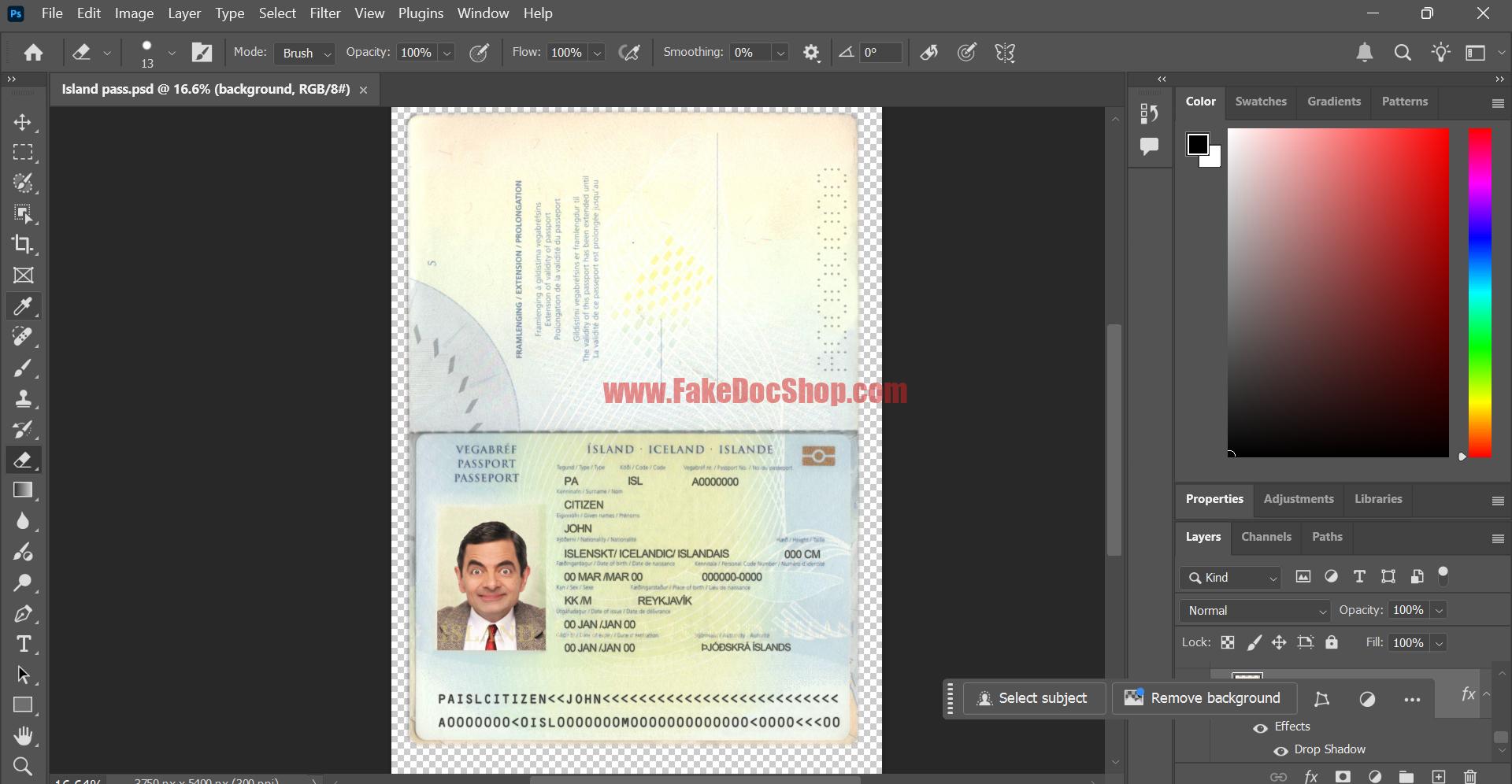This screenshot has height=784, width=1512.
Task: Enable airbrush-style build-up effects
Action: 629,53
